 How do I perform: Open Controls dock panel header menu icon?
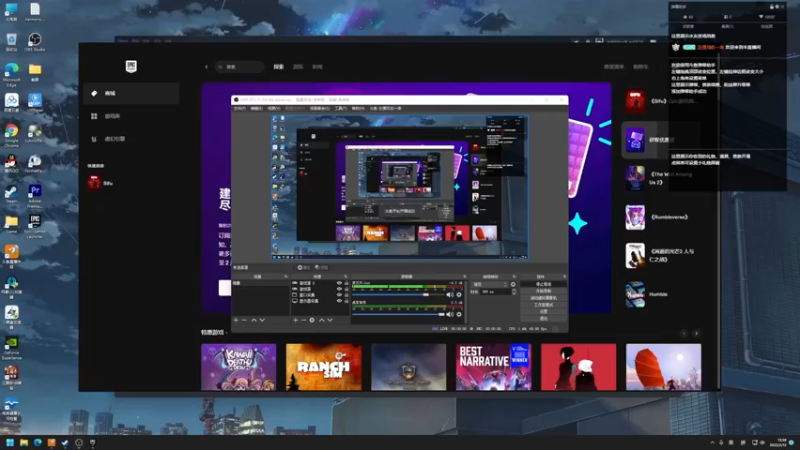(x=564, y=277)
